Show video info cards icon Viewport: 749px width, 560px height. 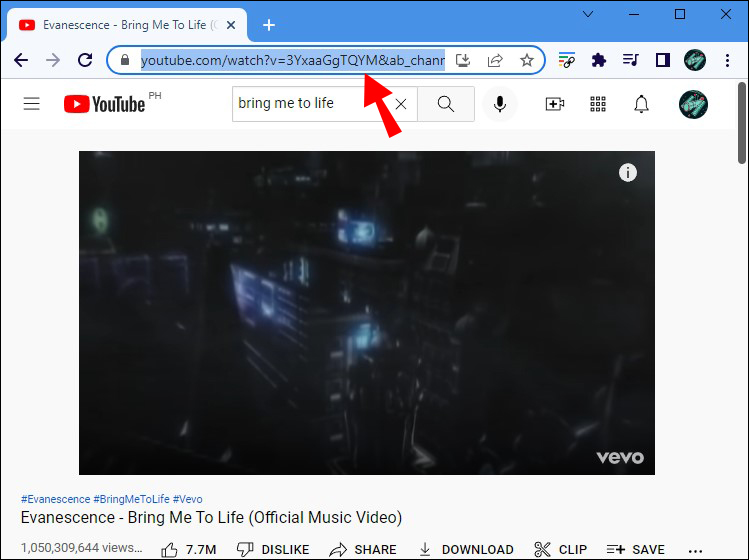click(628, 172)
